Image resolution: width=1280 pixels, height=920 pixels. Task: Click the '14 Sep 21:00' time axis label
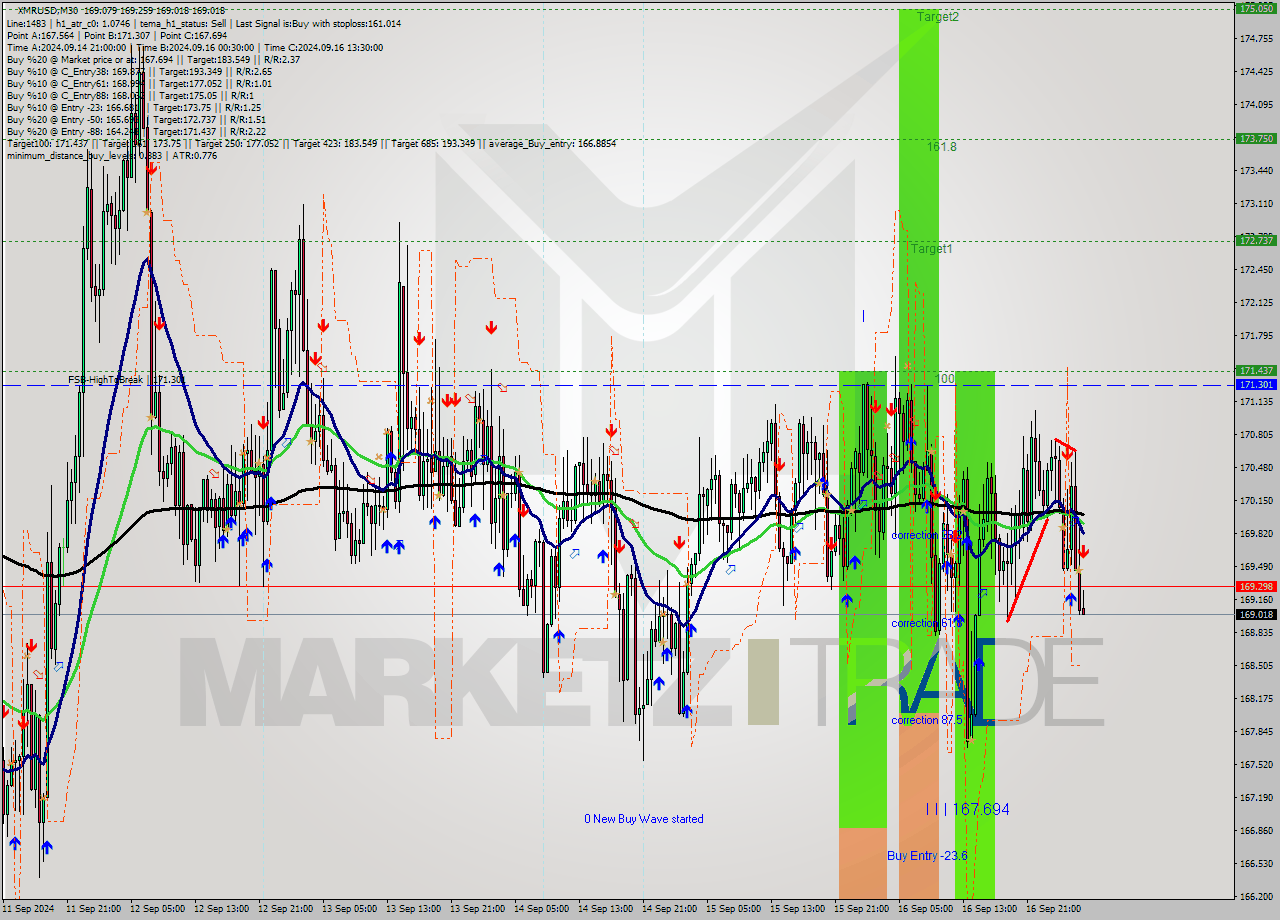coord(669,909)
